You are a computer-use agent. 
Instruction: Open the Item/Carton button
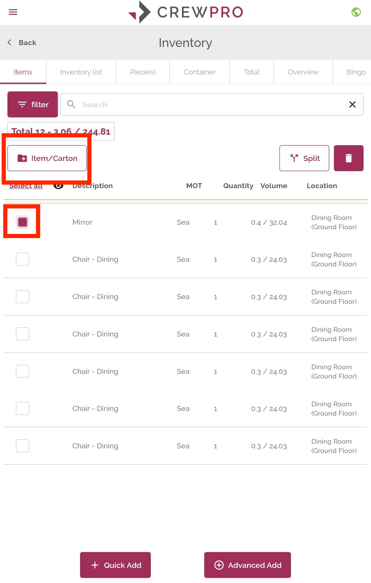click(47, 158)
